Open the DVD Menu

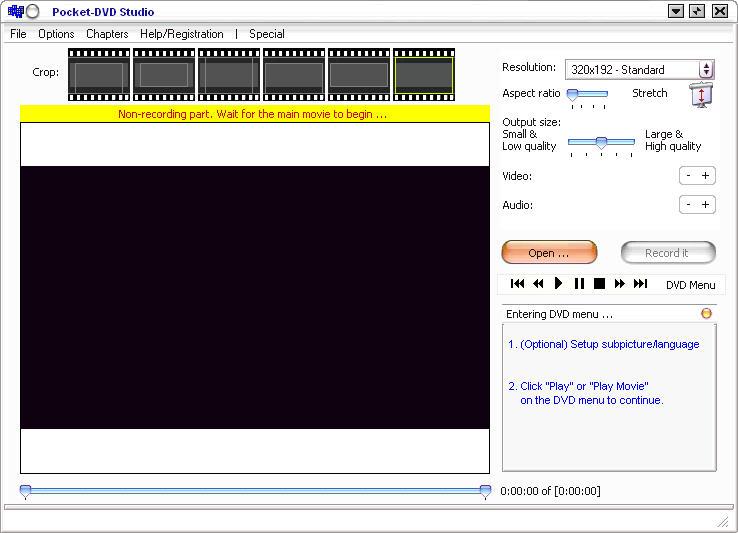click(691, 285)
